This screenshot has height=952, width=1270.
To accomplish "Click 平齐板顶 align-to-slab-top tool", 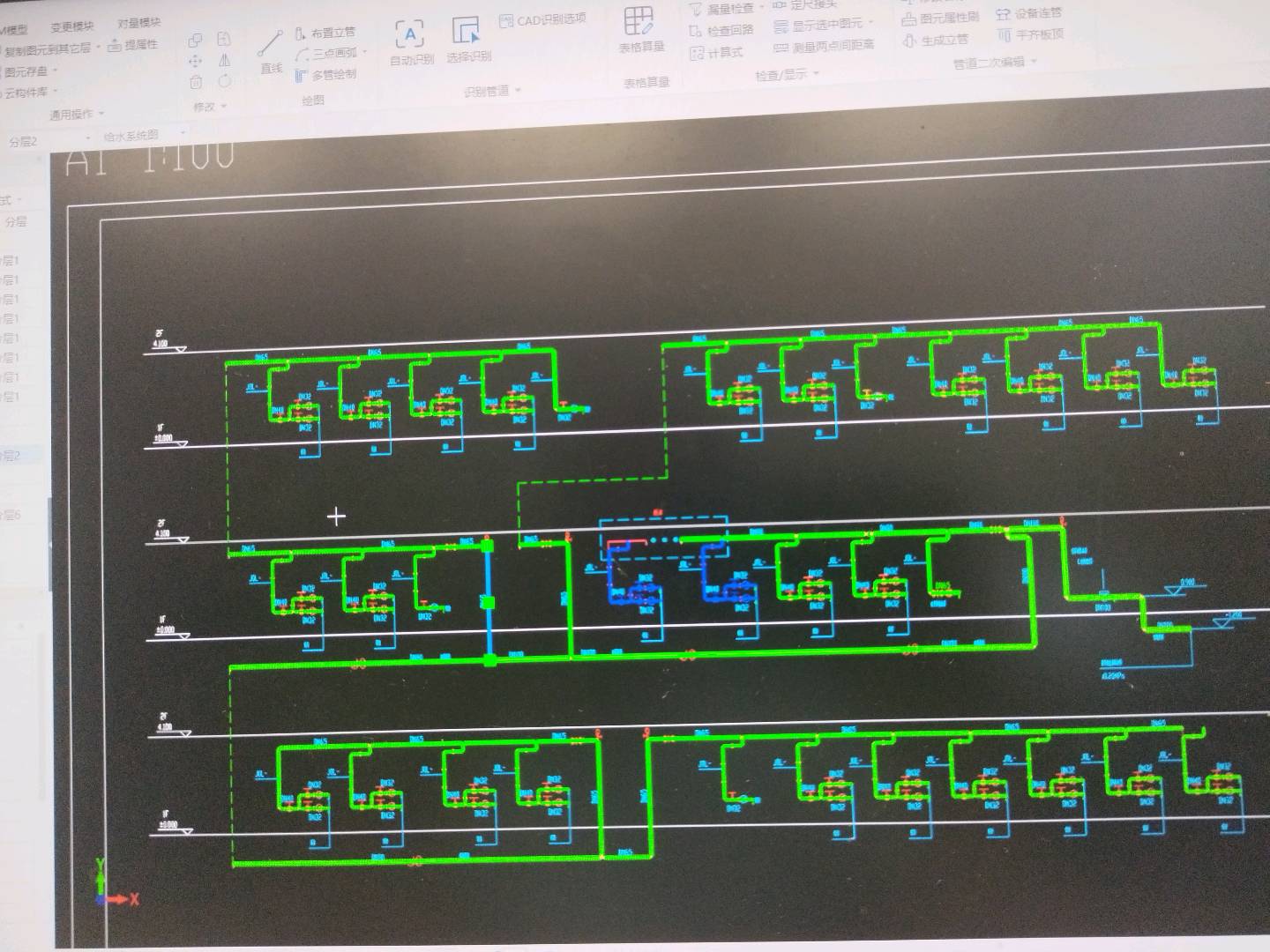I will click(x=1030, y=34).
